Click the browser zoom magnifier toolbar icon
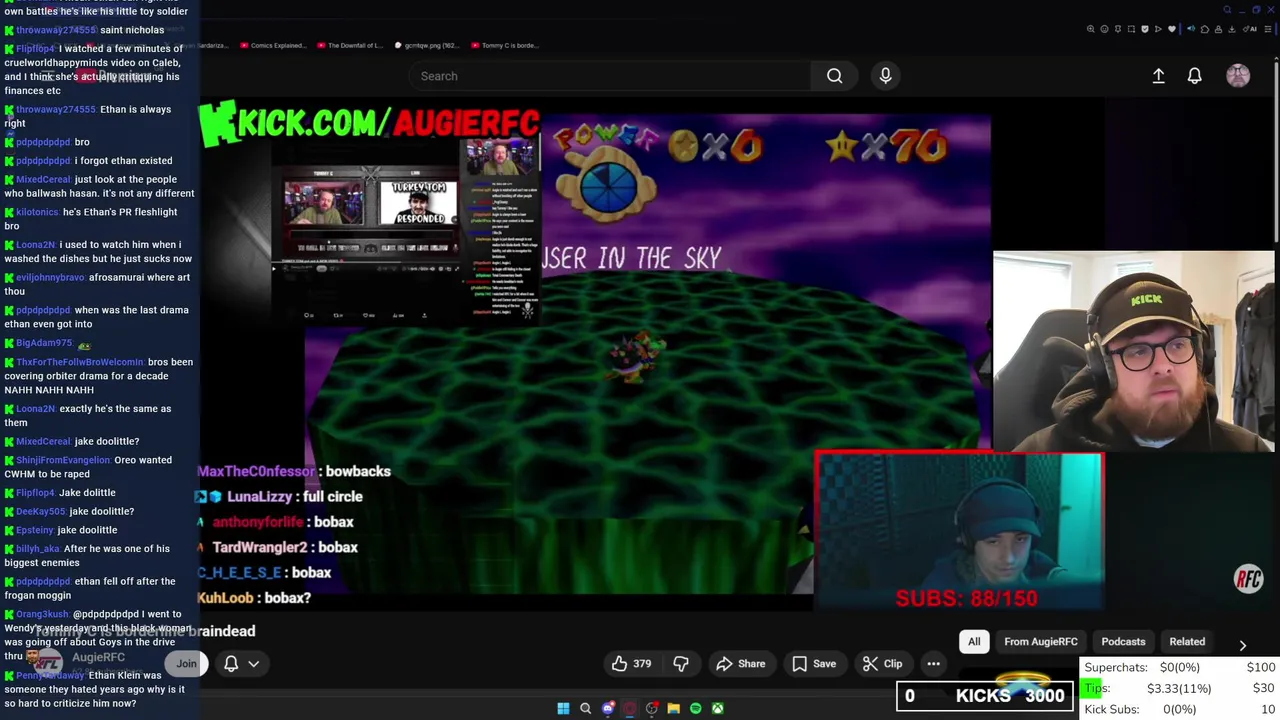 pyautogui.click(x=1090, y=29)
